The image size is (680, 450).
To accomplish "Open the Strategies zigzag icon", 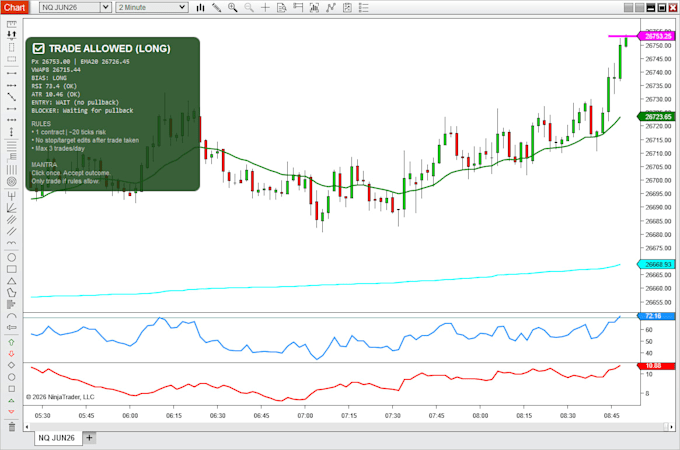I will point(331,7).
